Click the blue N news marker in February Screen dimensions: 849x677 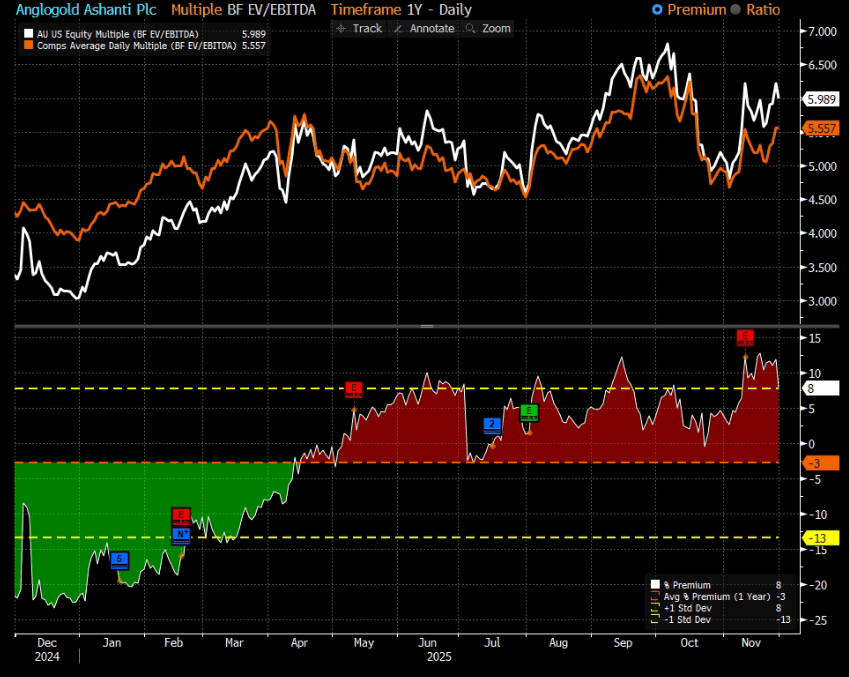tap(181, 534)
